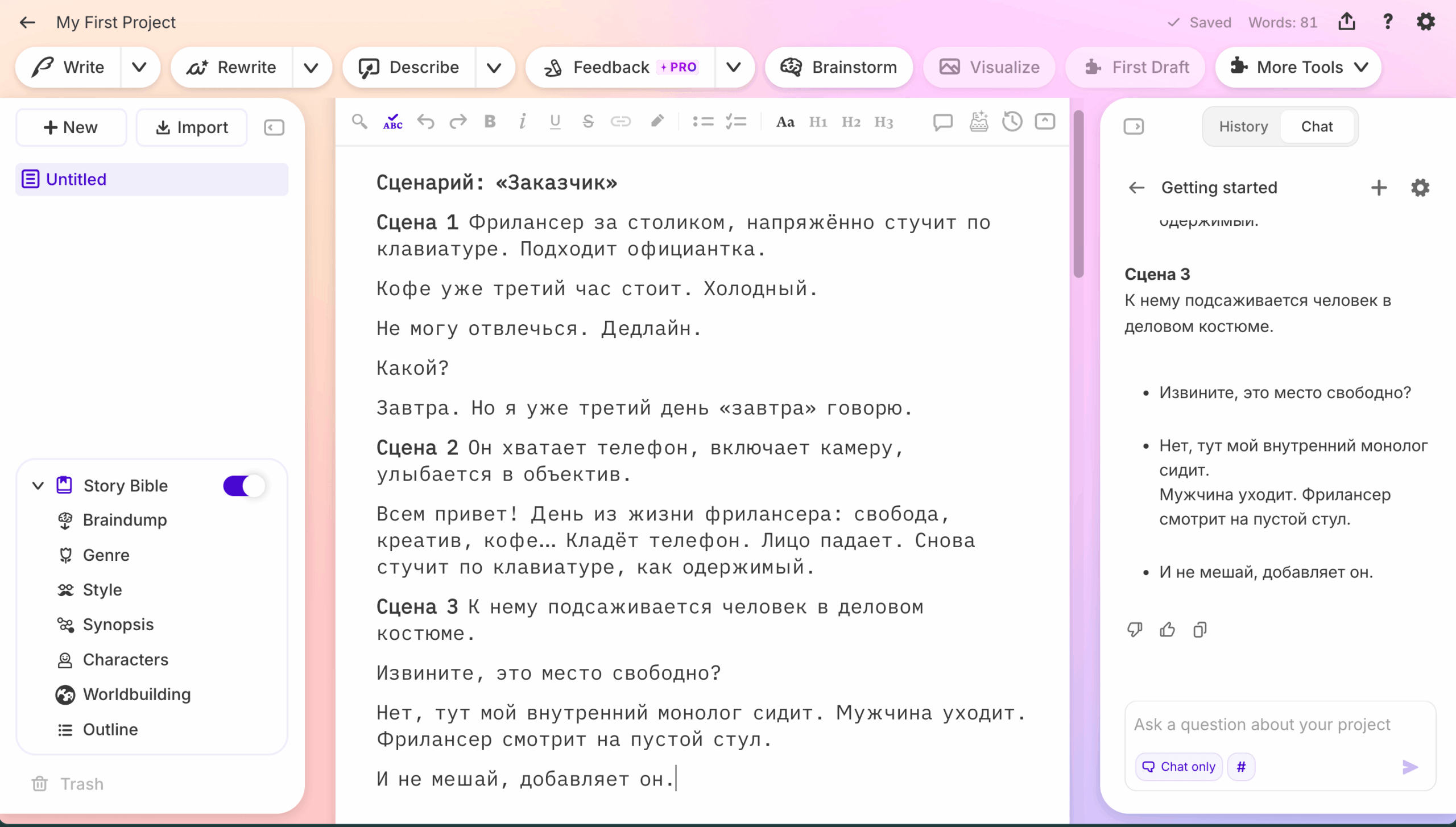Expand the More Tools menu
Viewport: 1456px width, 827px height.
point(1298,67)
